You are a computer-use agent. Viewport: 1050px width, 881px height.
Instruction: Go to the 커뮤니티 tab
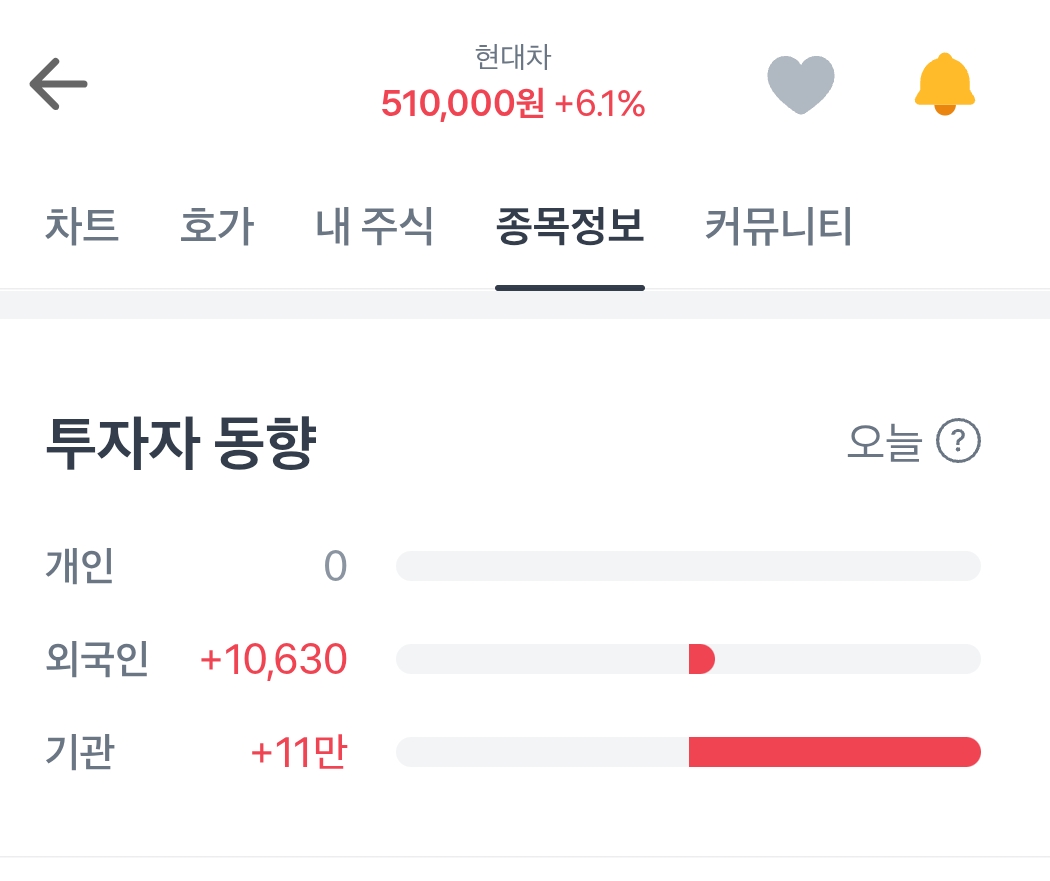[778, 227]
